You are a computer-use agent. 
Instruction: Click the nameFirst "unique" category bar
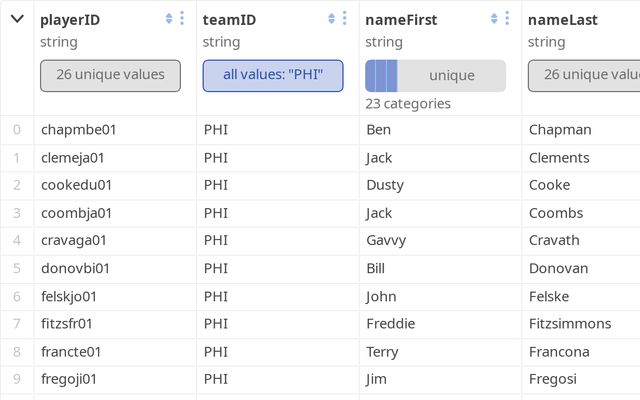click(452, 76)
